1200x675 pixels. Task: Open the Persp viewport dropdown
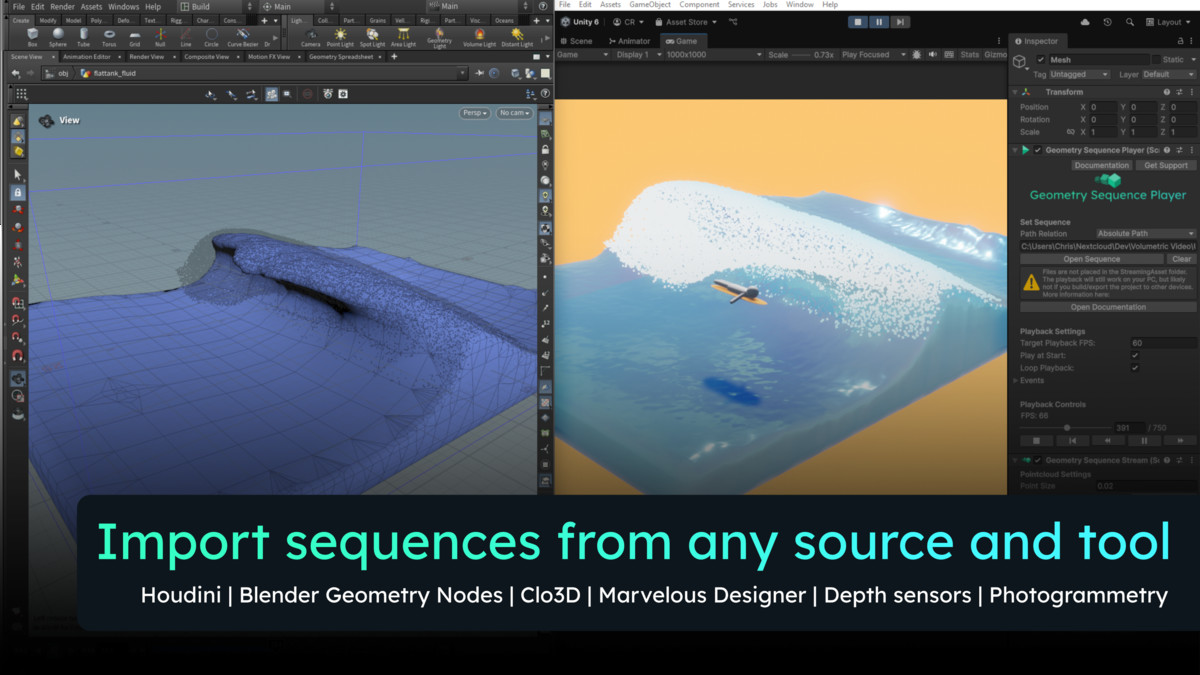click(475, 113)
